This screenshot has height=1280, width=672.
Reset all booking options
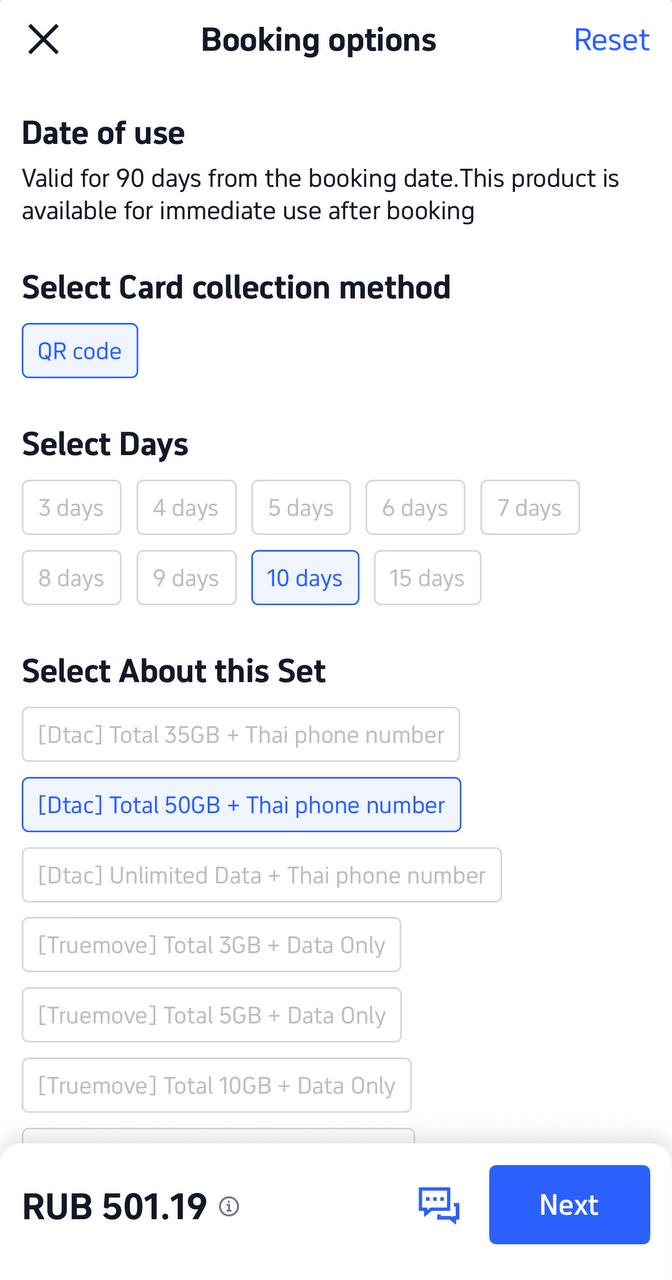(x=611, y=40)
